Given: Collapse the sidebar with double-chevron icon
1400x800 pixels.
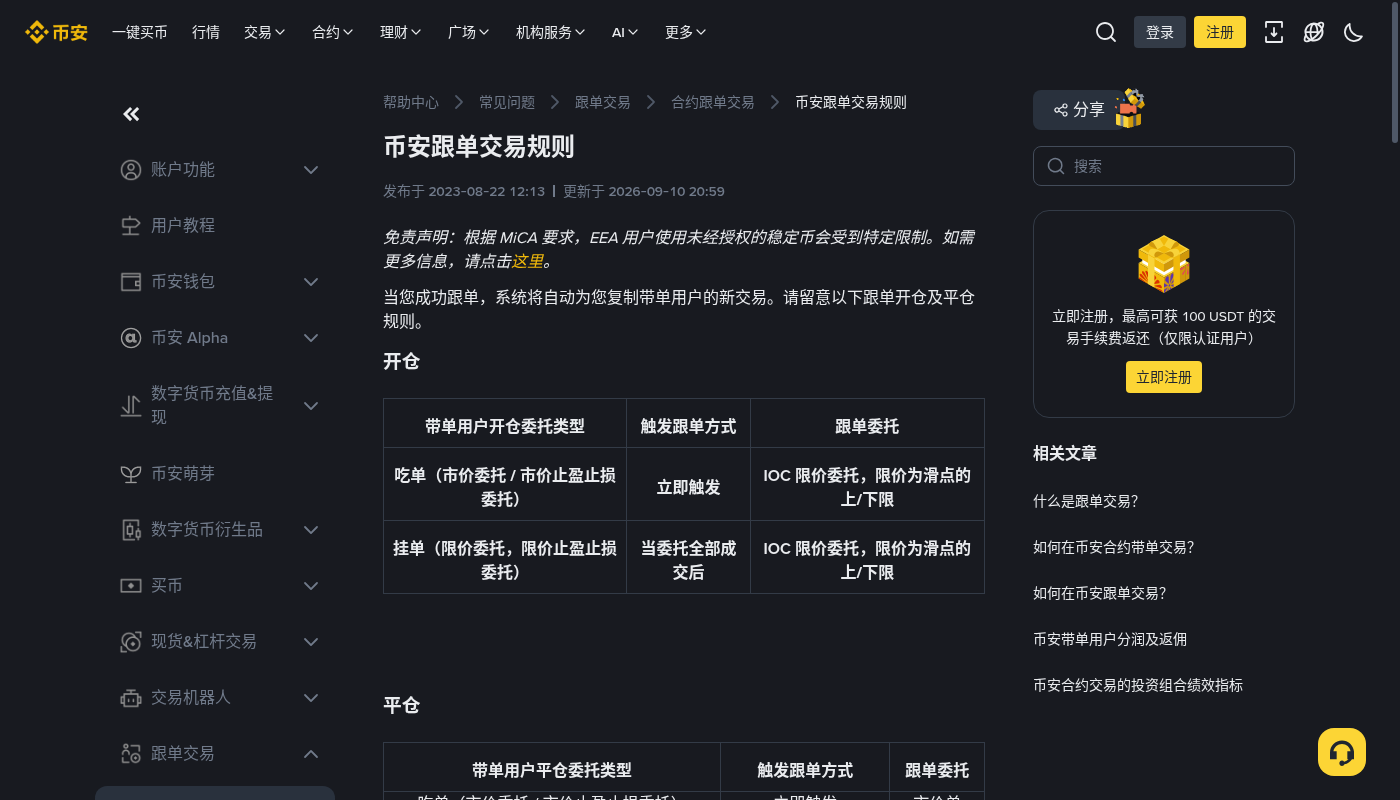Looking at the screenshot, I should point(131,114).
